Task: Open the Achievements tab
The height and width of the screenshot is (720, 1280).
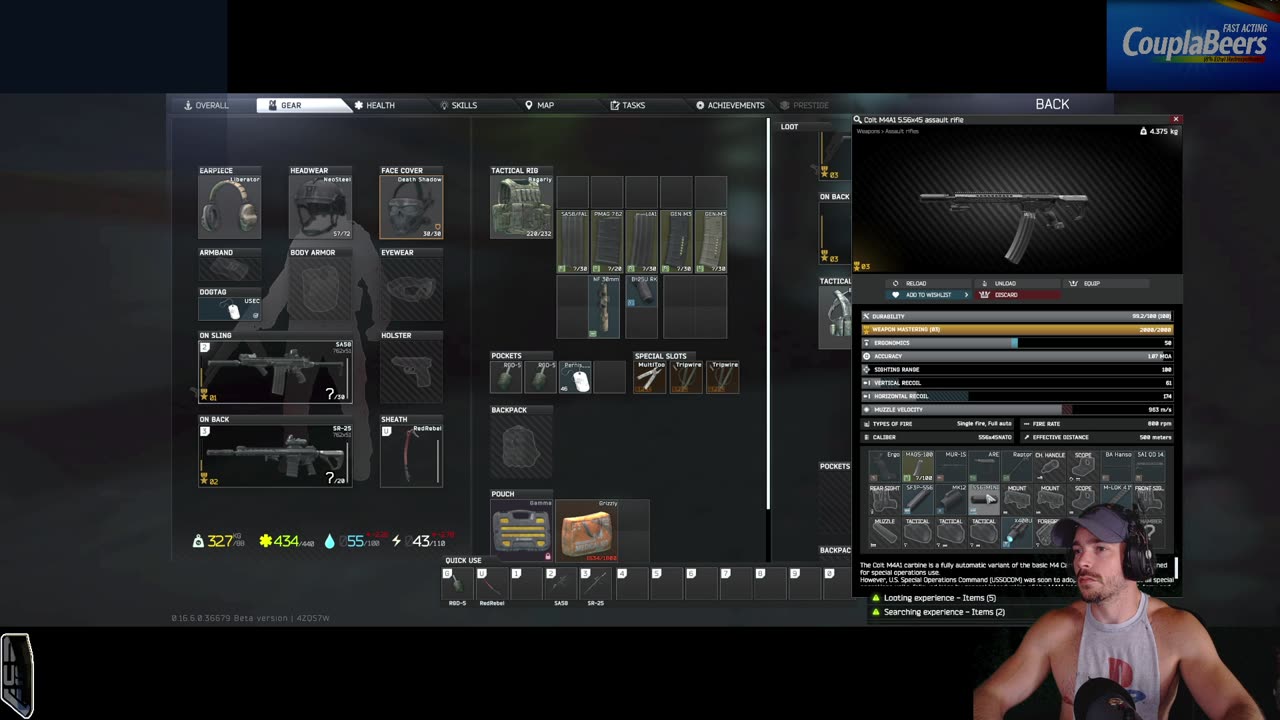Action: 730,105
